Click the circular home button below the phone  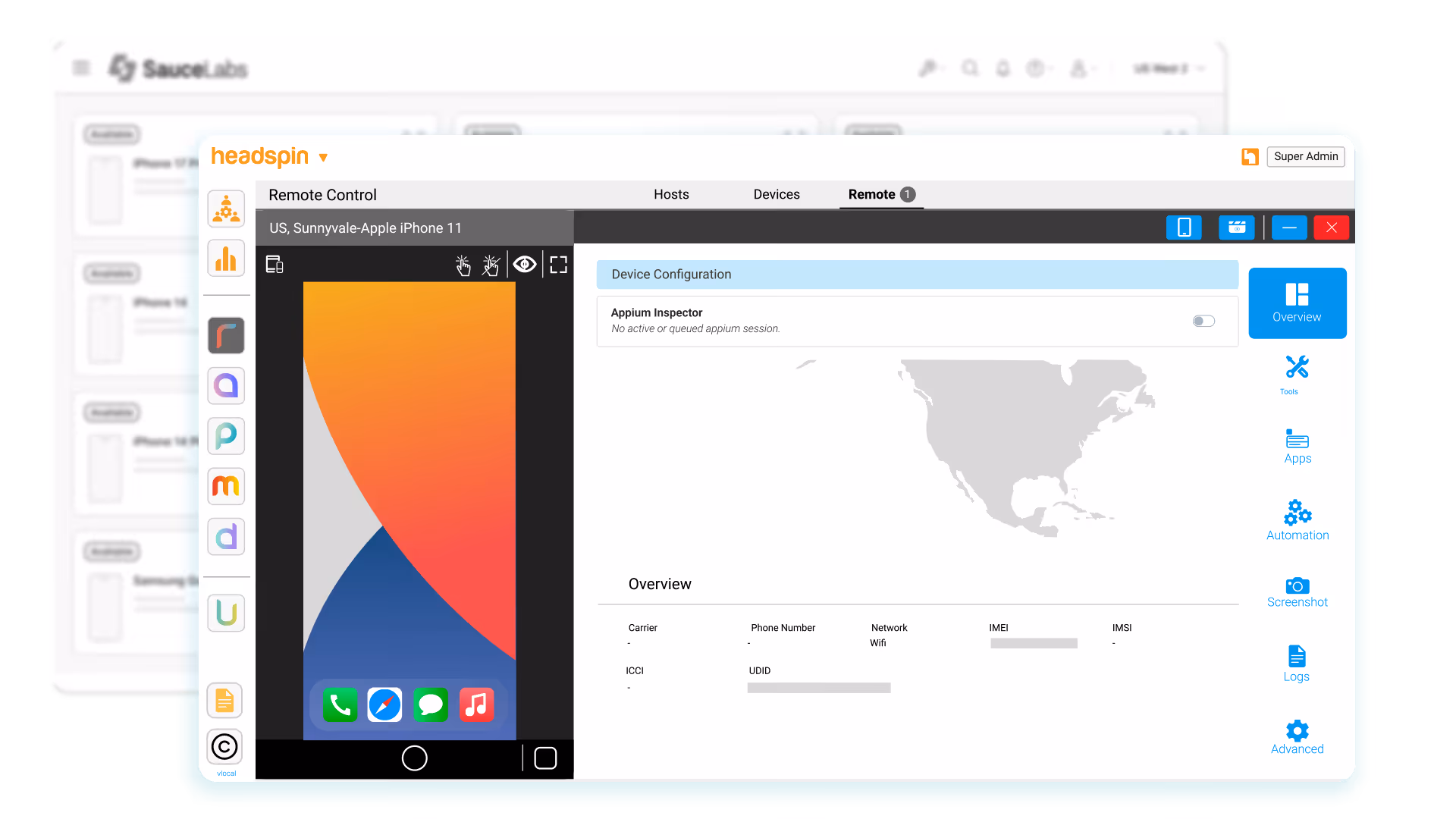click(x=414, y=758)
